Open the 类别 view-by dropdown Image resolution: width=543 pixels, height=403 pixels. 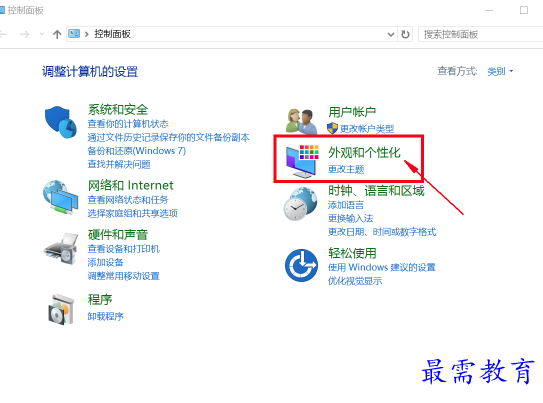(x=500, y=71)
